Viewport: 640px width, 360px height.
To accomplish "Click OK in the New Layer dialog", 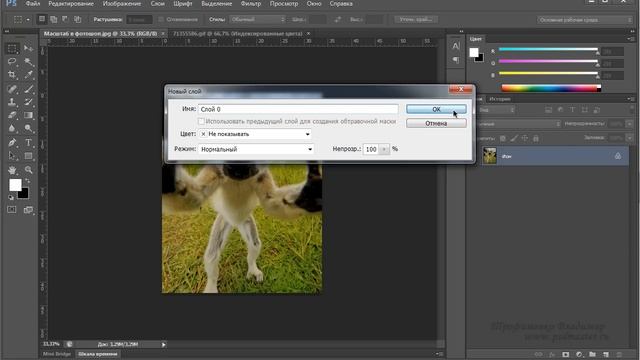I will (436, 109).
